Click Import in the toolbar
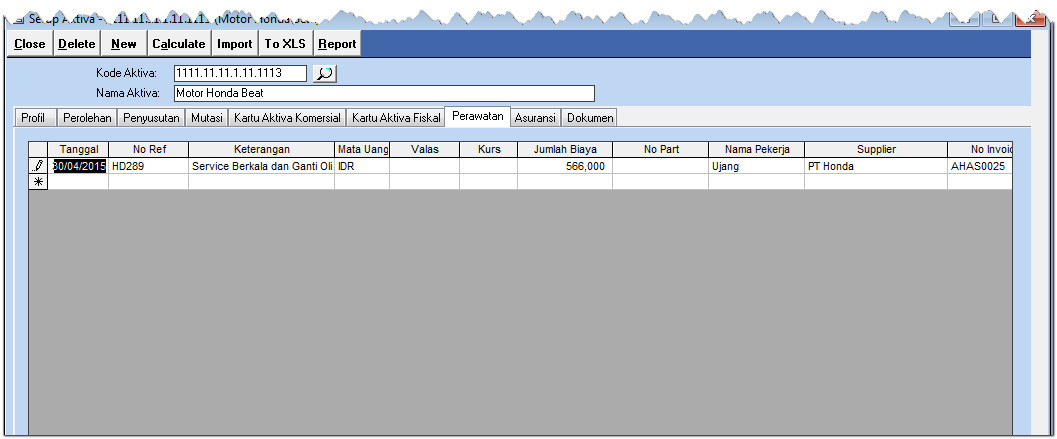This screenshot has height=439, width=1057. (235, 44)
